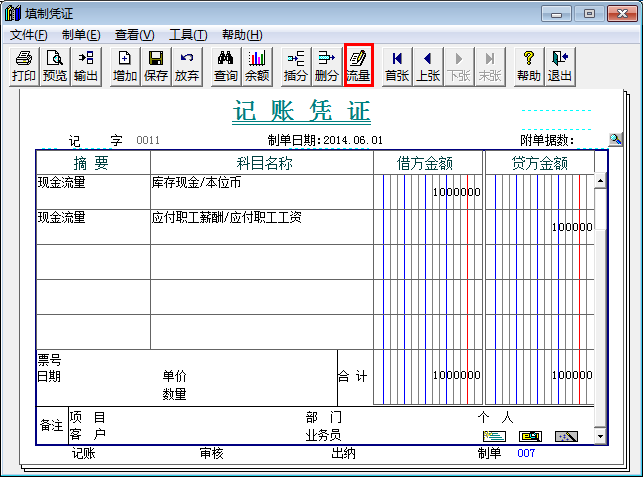
Task: Exit with 退出 toolbar icon
Action: click(x=560, y=66)
